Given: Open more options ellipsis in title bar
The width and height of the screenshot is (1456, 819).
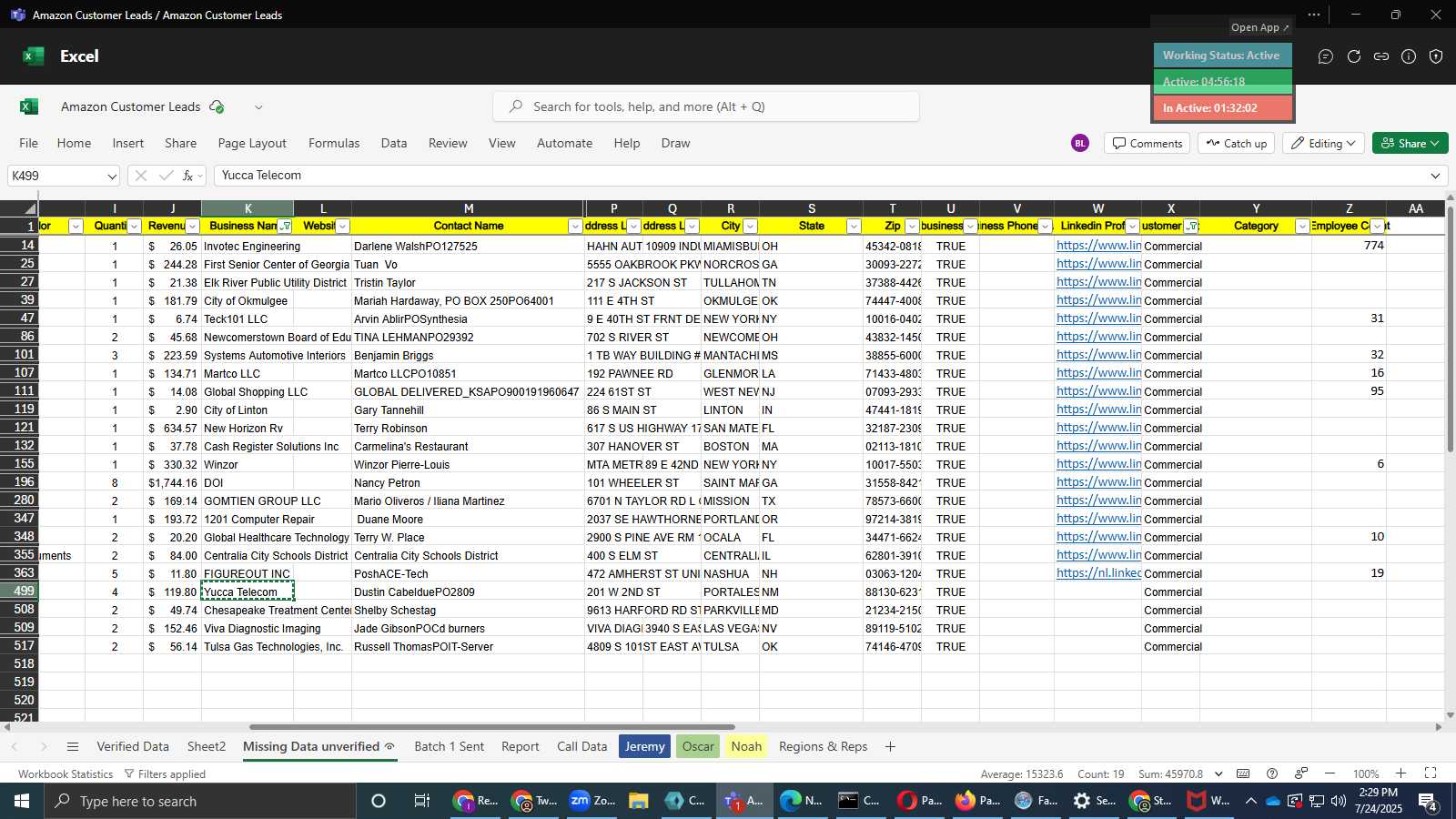Looking at the screenshot, I should (x=1314, y=15).
